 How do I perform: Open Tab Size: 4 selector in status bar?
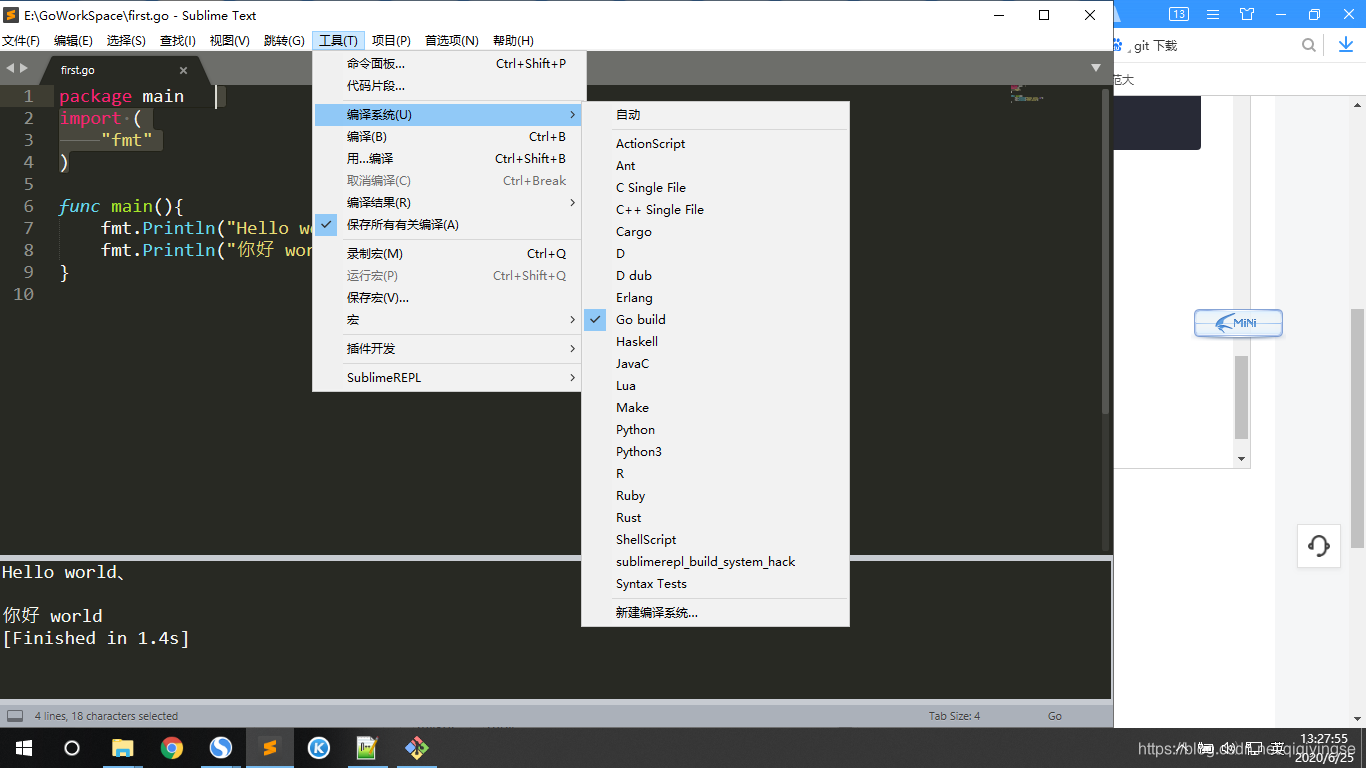pyautogui.click(x=954, y=716)
